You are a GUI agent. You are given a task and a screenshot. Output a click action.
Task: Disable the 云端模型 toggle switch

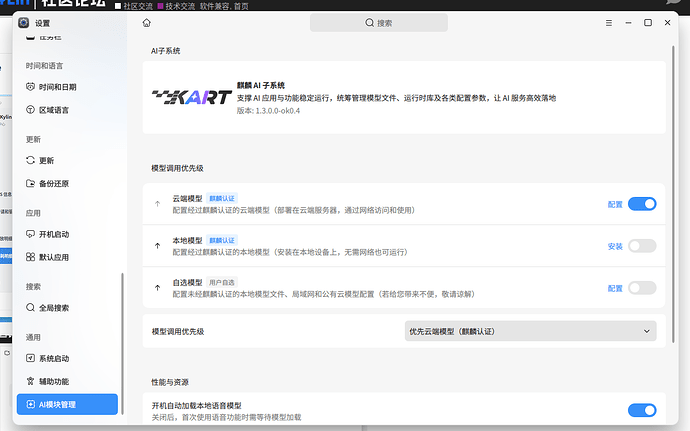tap(642, 204)
